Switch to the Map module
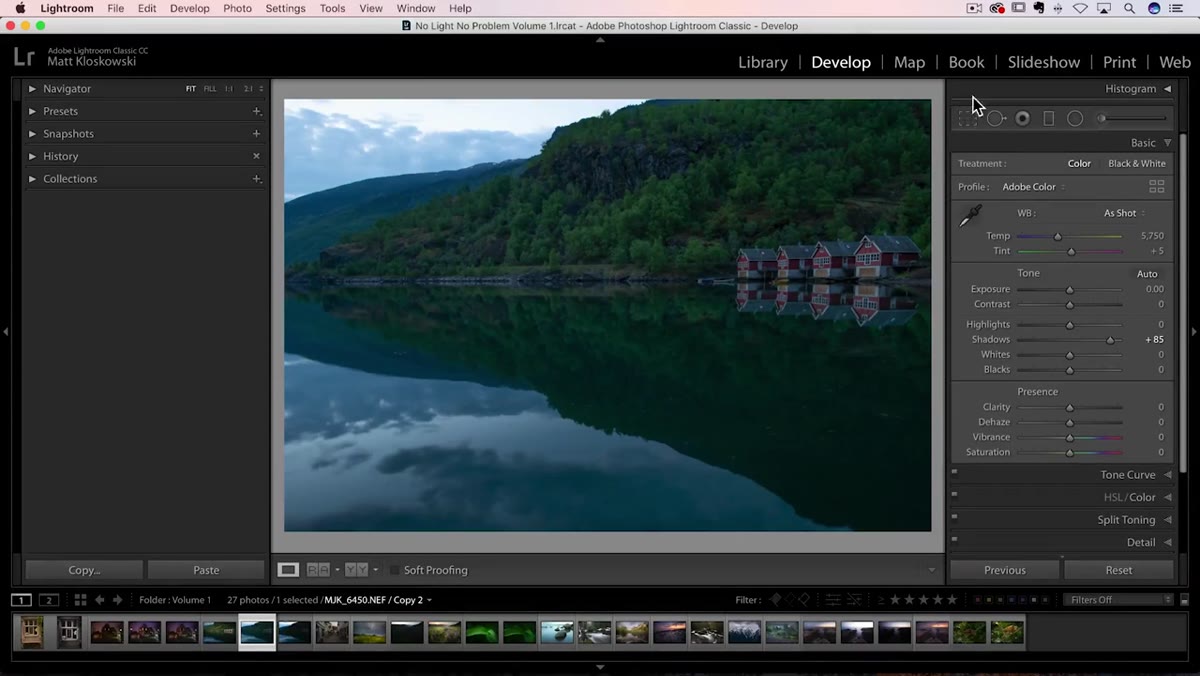Screen dimensions: 1200x676 909,62
